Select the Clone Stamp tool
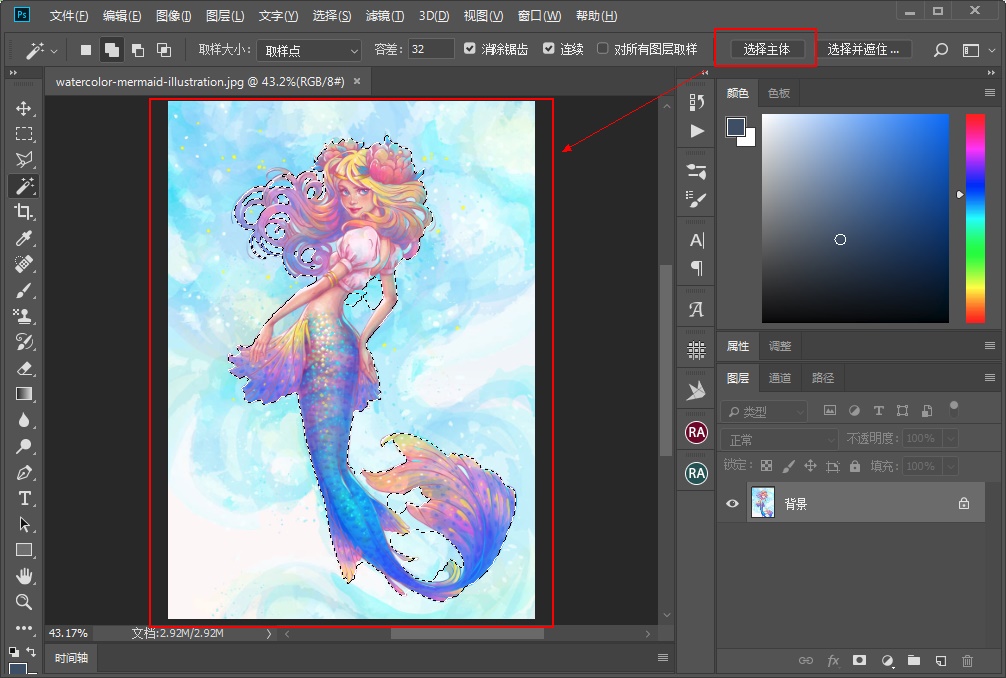Screen dimensions: 1006x678 pyautogui.click(x=24, y=316)
